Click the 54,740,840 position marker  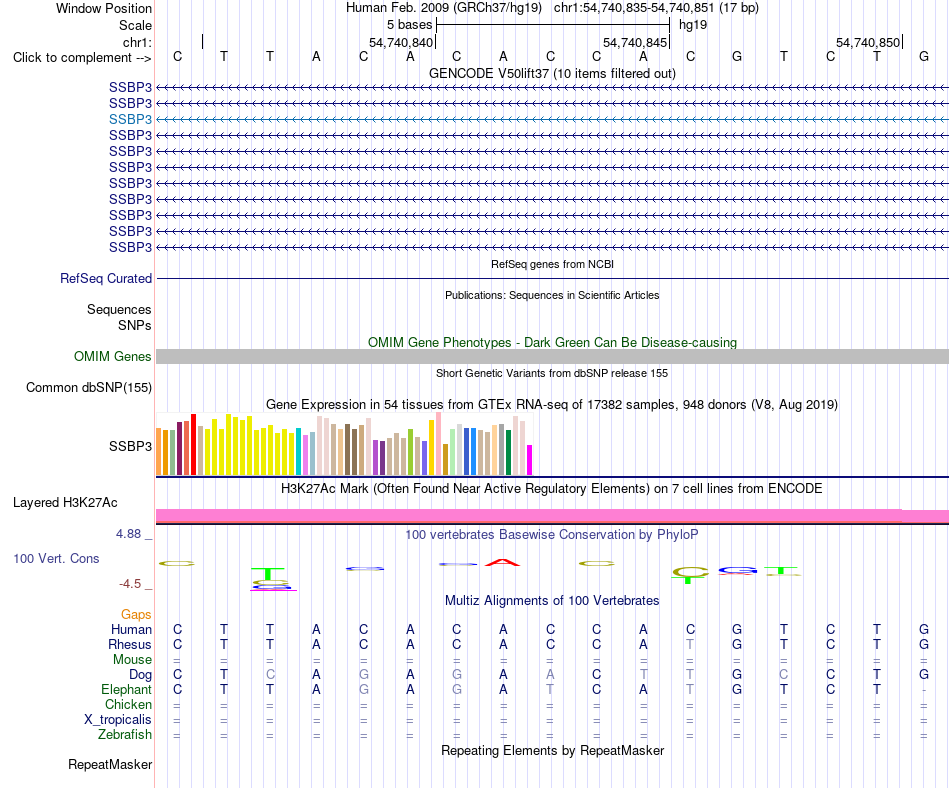point(401,42)
